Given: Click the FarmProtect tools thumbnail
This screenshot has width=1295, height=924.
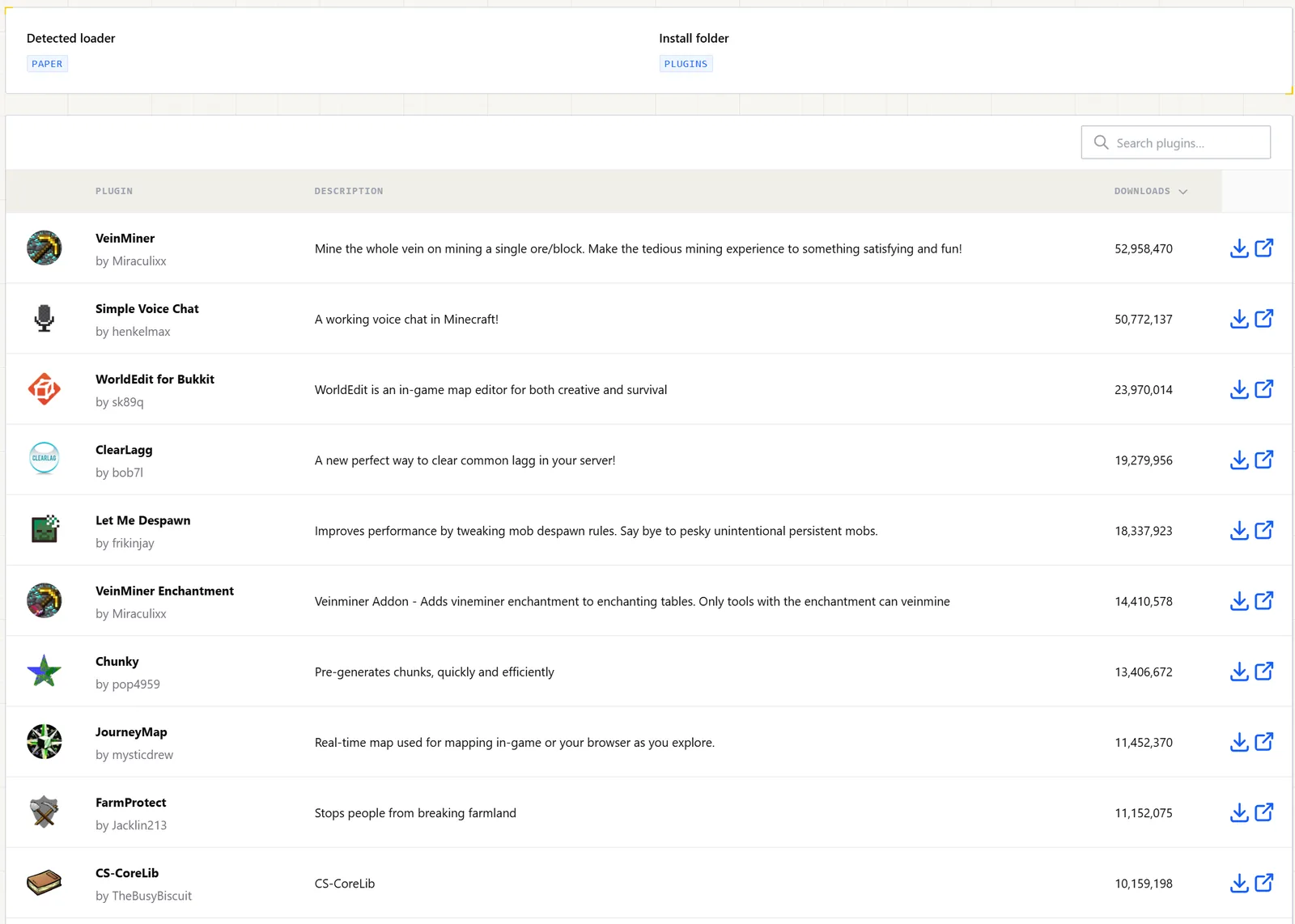Looking at the screenshot, I should 45,812.
